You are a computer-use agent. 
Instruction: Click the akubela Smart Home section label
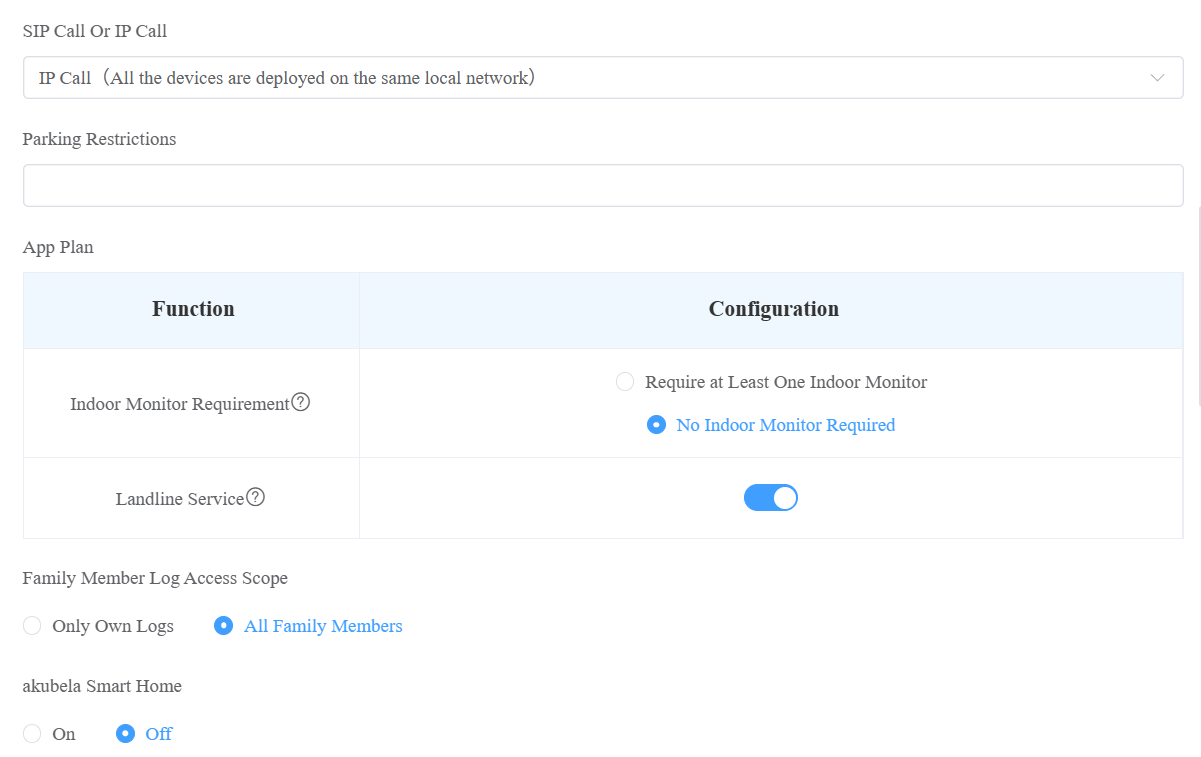click(x=102, y=686)
